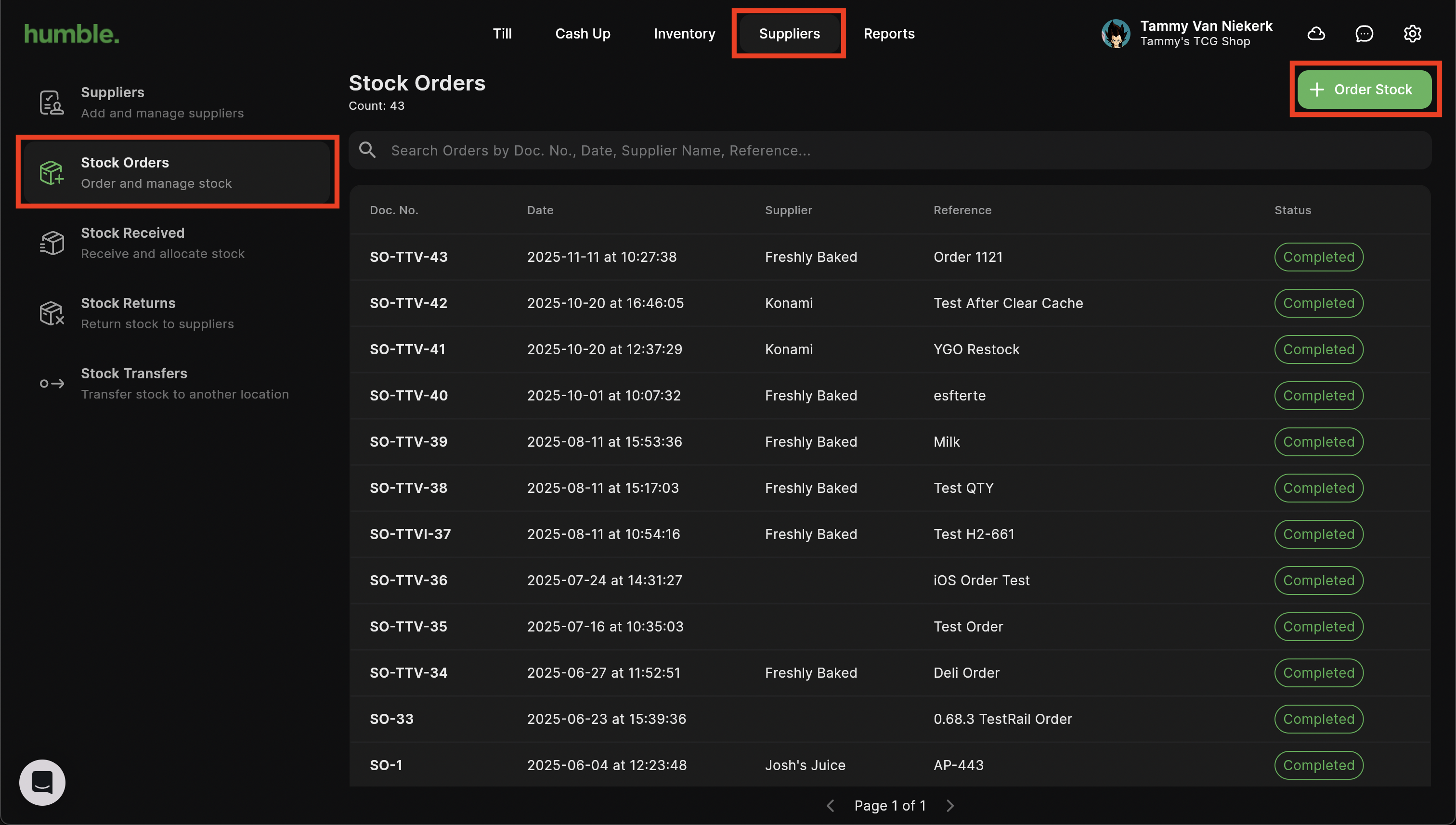The width and height of the screenshot is (1456, 825).
Task: Open the support chat bubble widget
Action: pyautogui.click(x=42, y=783)
